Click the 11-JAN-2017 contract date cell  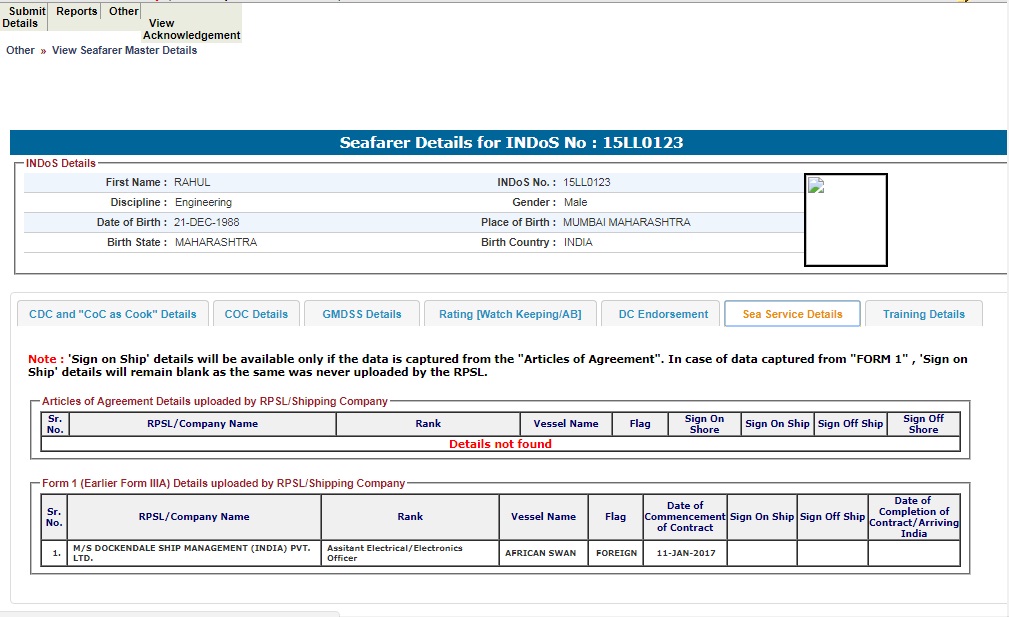point(685,553)
